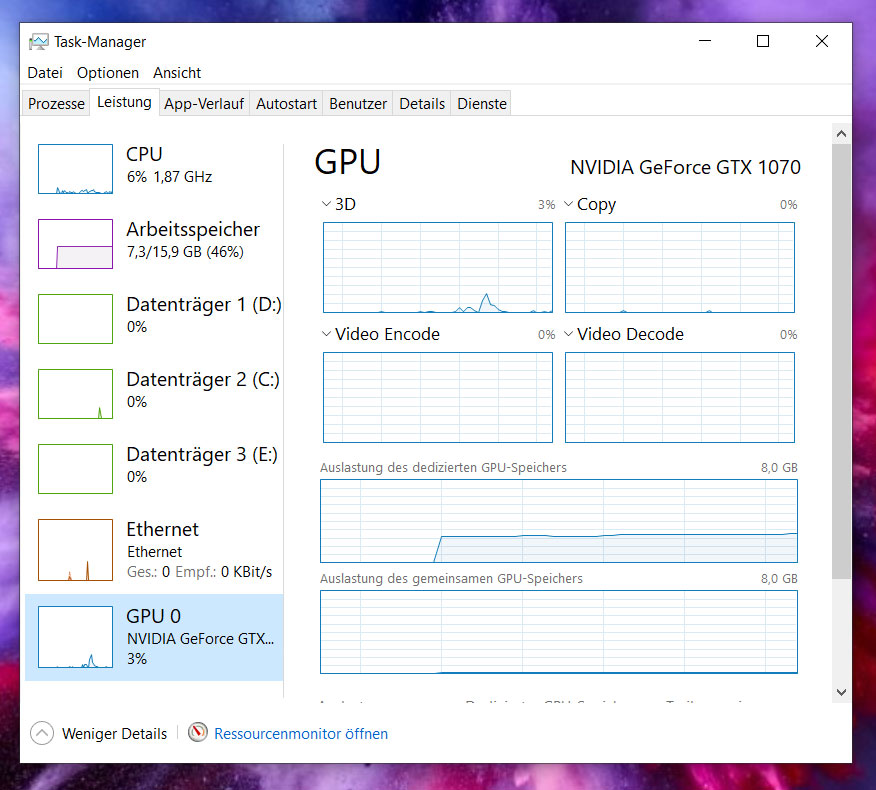The height and width of the screenshot is (790, 876).
Task: Click the Datenträger 1 (D:) graph thumbnail
Action: pos(75,318)
